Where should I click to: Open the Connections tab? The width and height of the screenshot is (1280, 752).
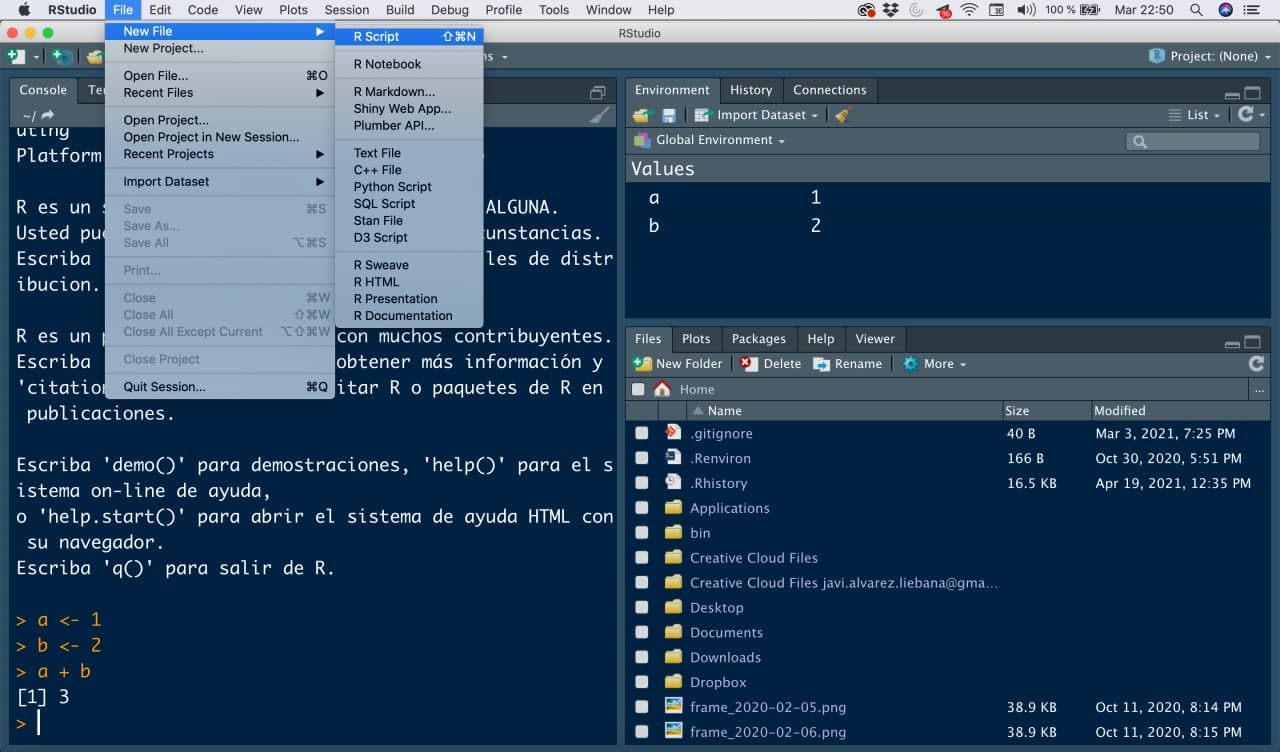830,90
